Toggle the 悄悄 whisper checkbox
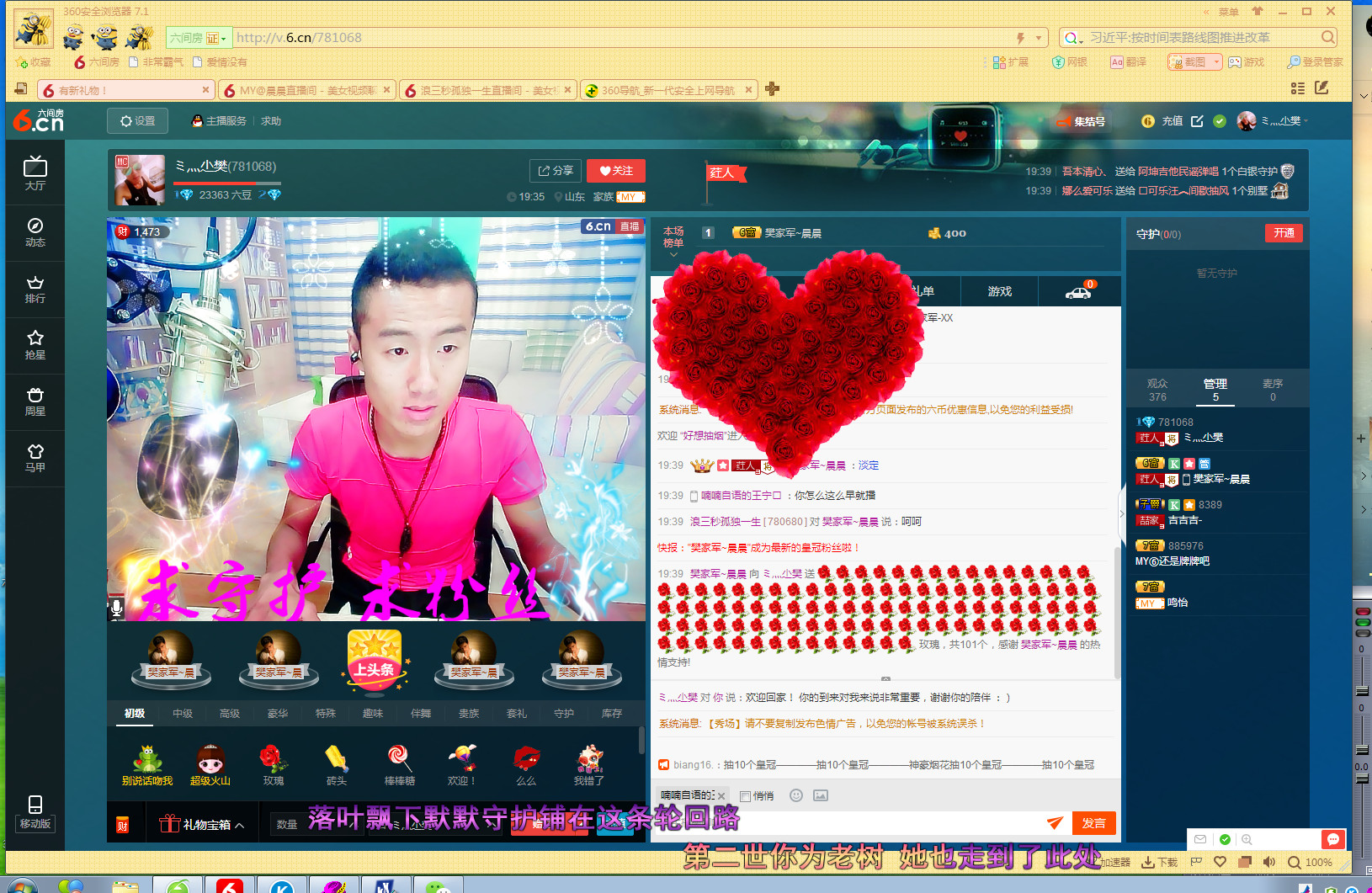 click(x=745, y=796)
